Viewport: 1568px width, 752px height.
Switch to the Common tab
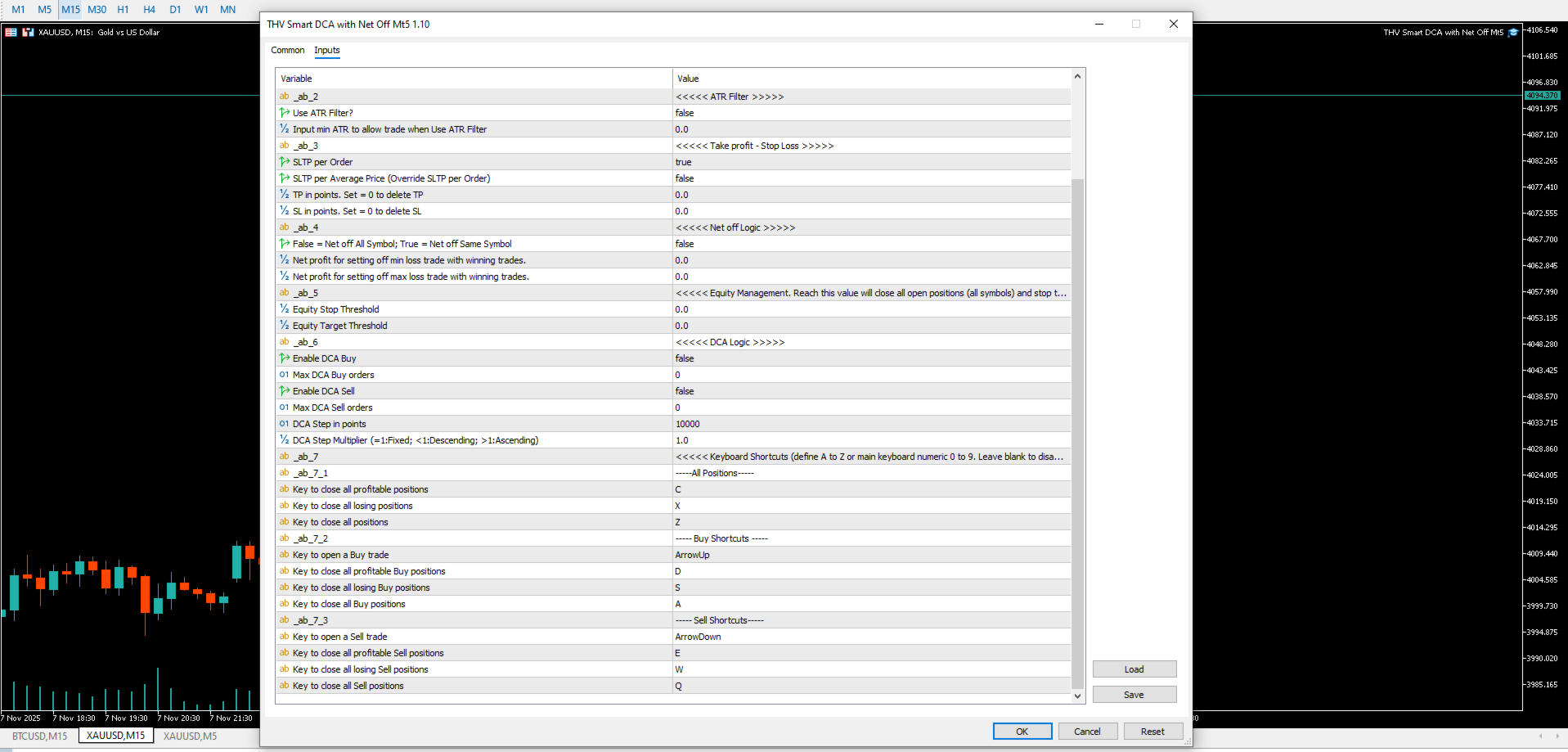point(288,50)
